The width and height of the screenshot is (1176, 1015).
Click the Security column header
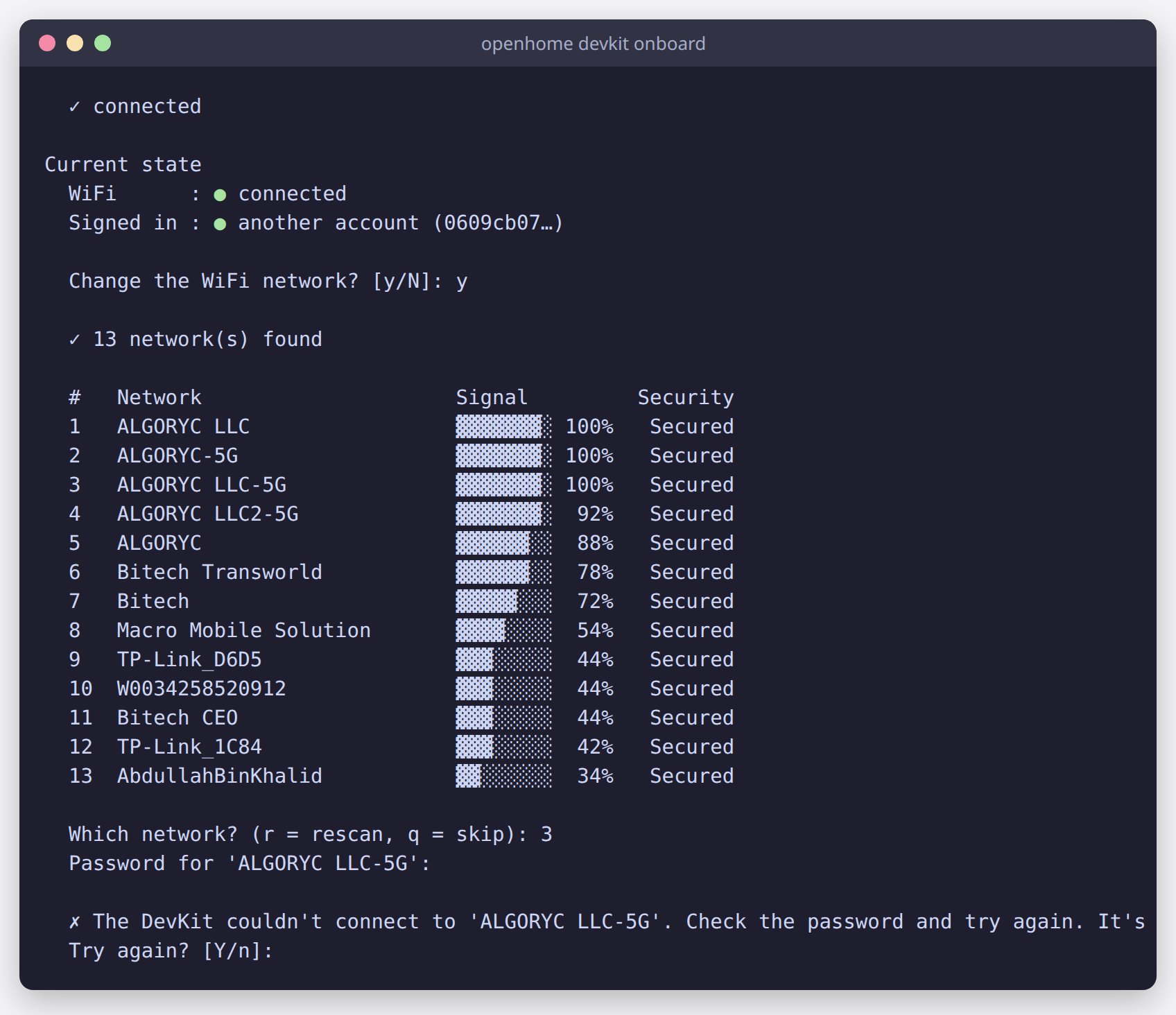pos(685,397)
